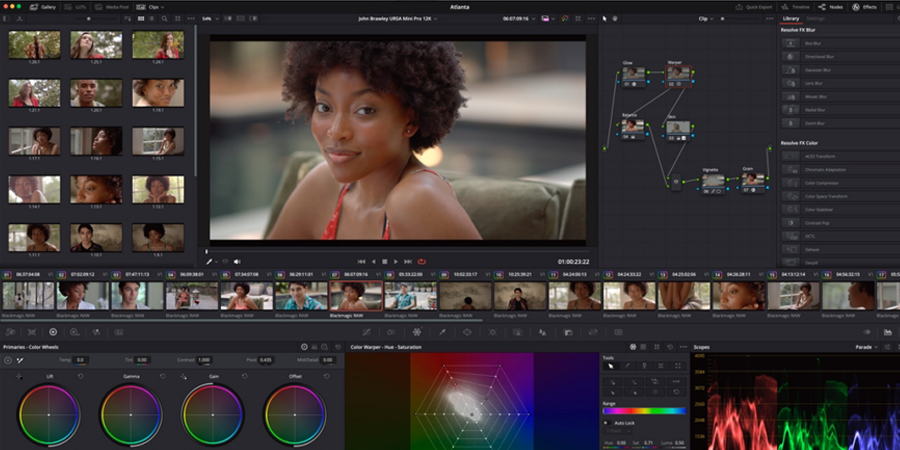Open the Scopes Parade type dropdown
Viewport: 900px width, 450px height.
click(x=867, y=347)
